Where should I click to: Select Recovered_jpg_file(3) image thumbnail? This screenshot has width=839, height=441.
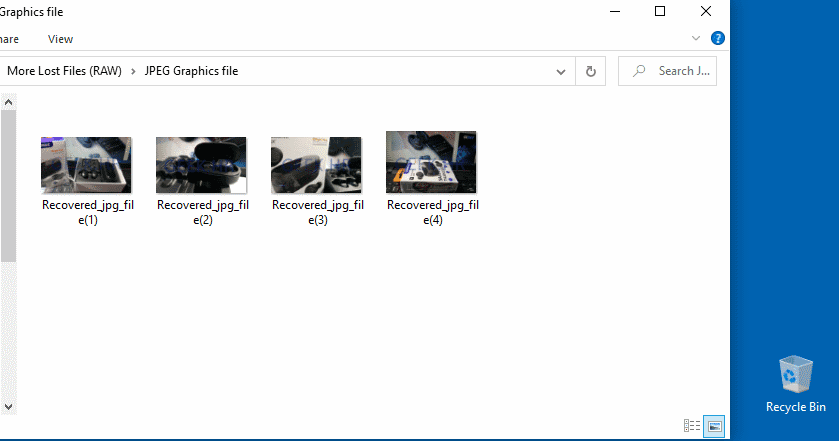click(x=316, y=165)
